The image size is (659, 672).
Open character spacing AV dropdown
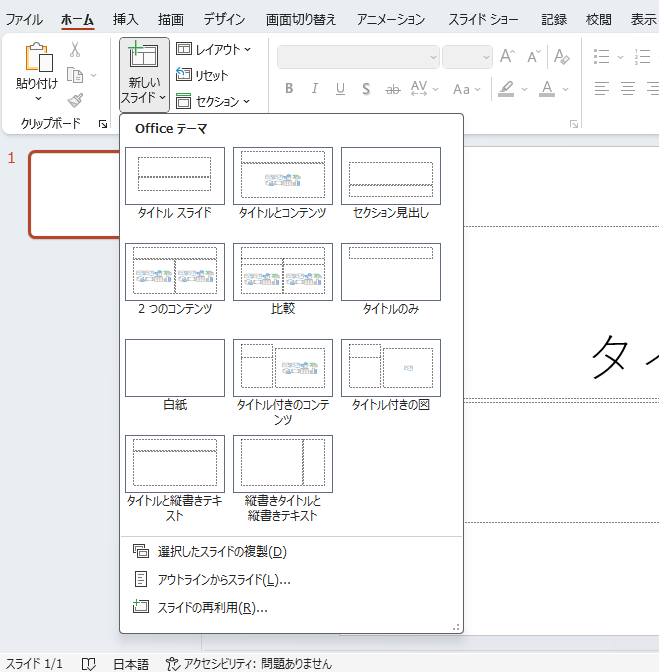[435, 89]
